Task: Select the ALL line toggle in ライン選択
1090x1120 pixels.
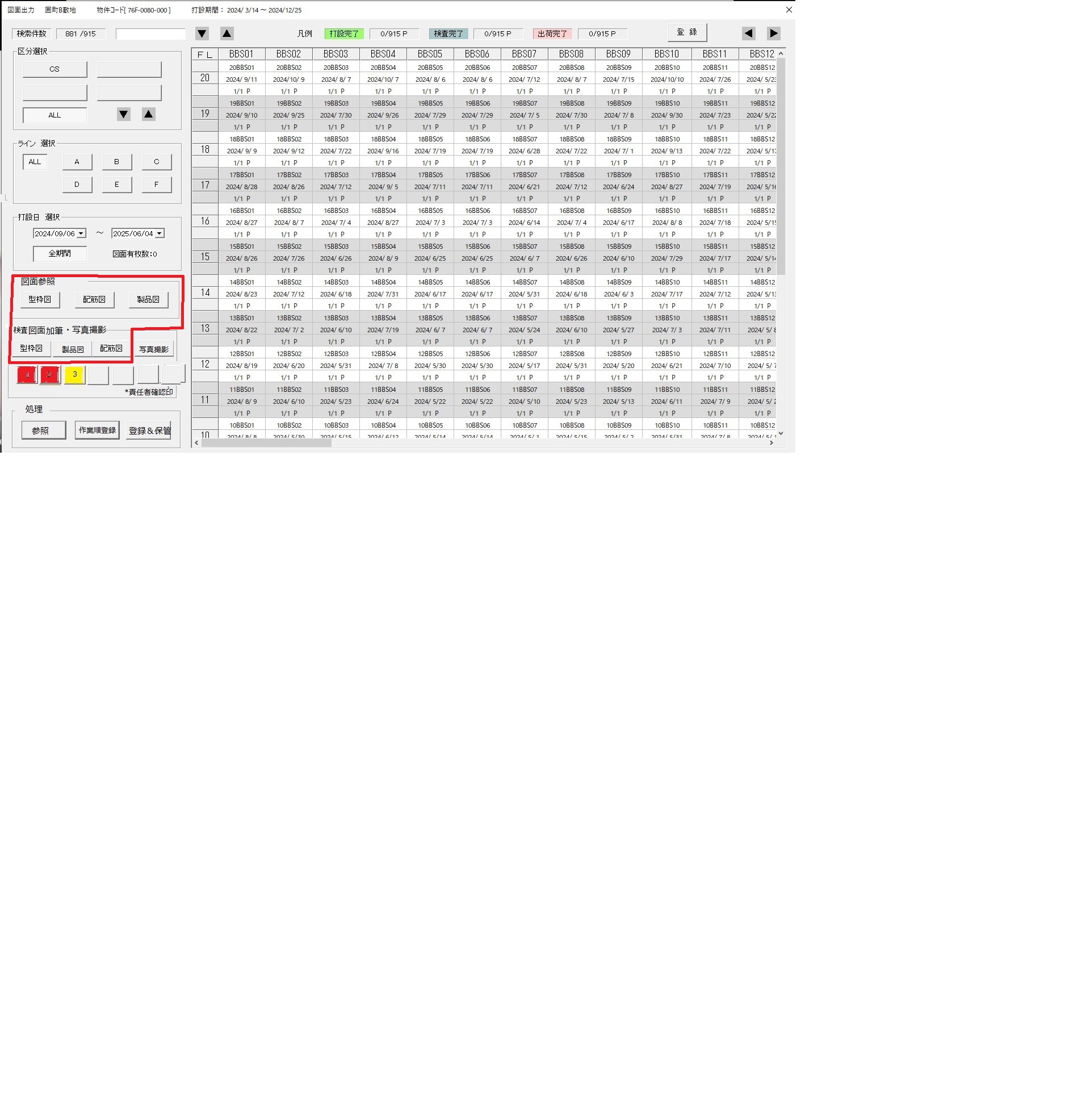Action: (35, 162)
